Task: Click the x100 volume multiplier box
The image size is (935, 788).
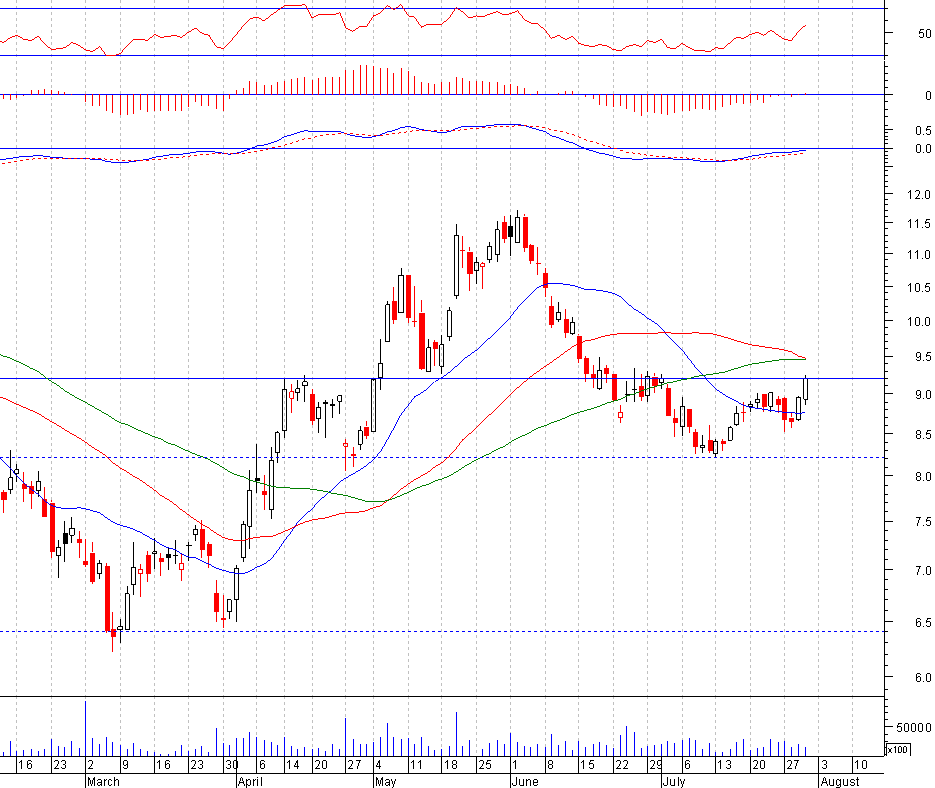Action: 898,749
